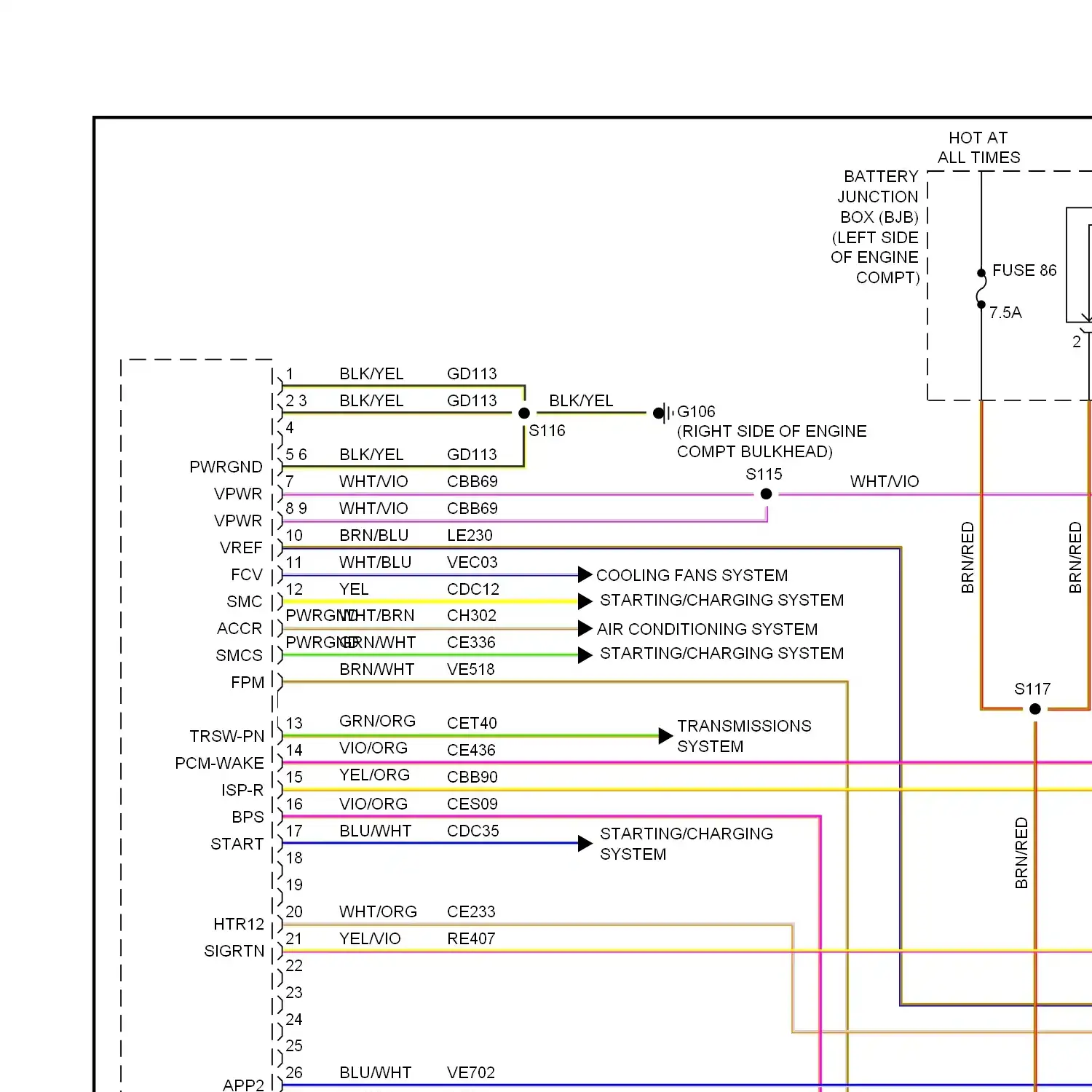
Task: Select the YEL/VIO wire color label
Action: (x=370, y=938)
